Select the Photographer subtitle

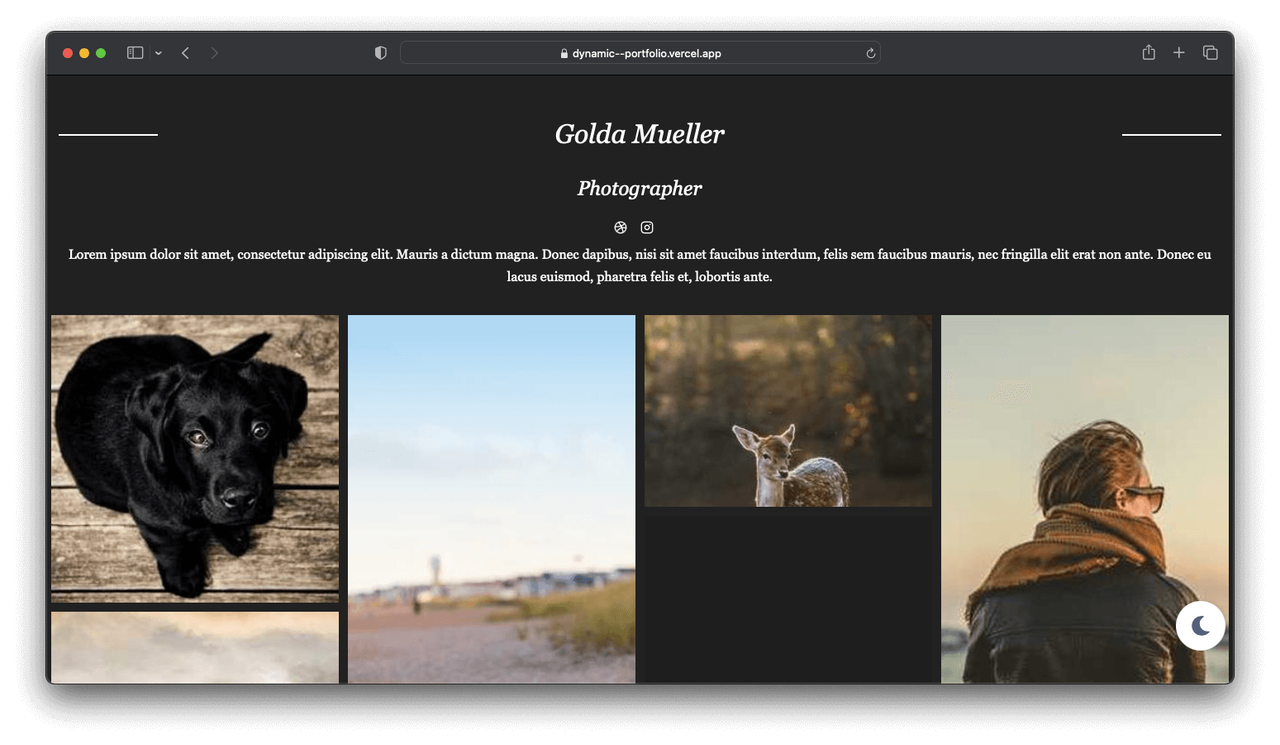tap(640, 188)
